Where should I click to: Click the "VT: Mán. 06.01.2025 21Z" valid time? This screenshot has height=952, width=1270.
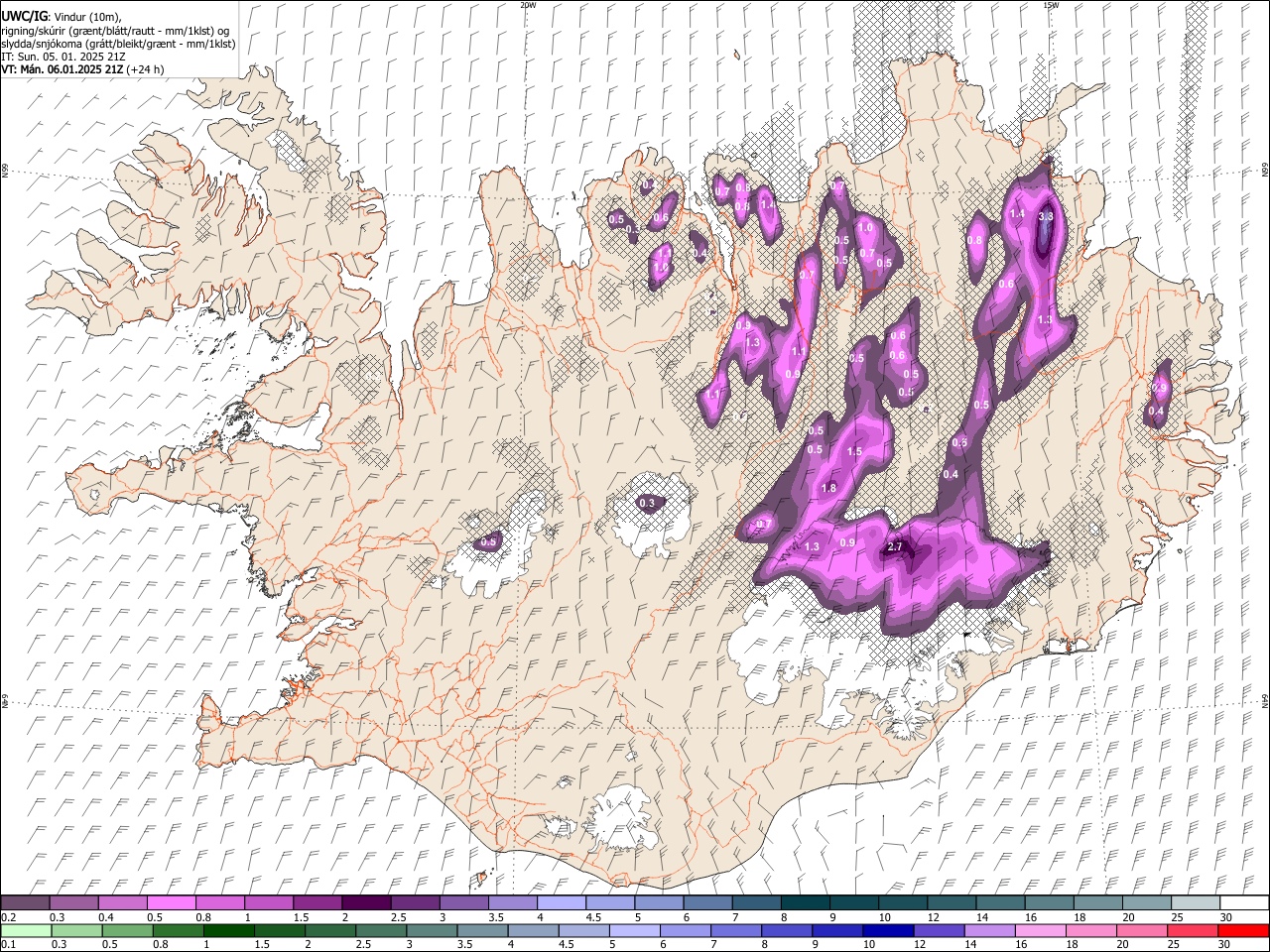[63, 69]
